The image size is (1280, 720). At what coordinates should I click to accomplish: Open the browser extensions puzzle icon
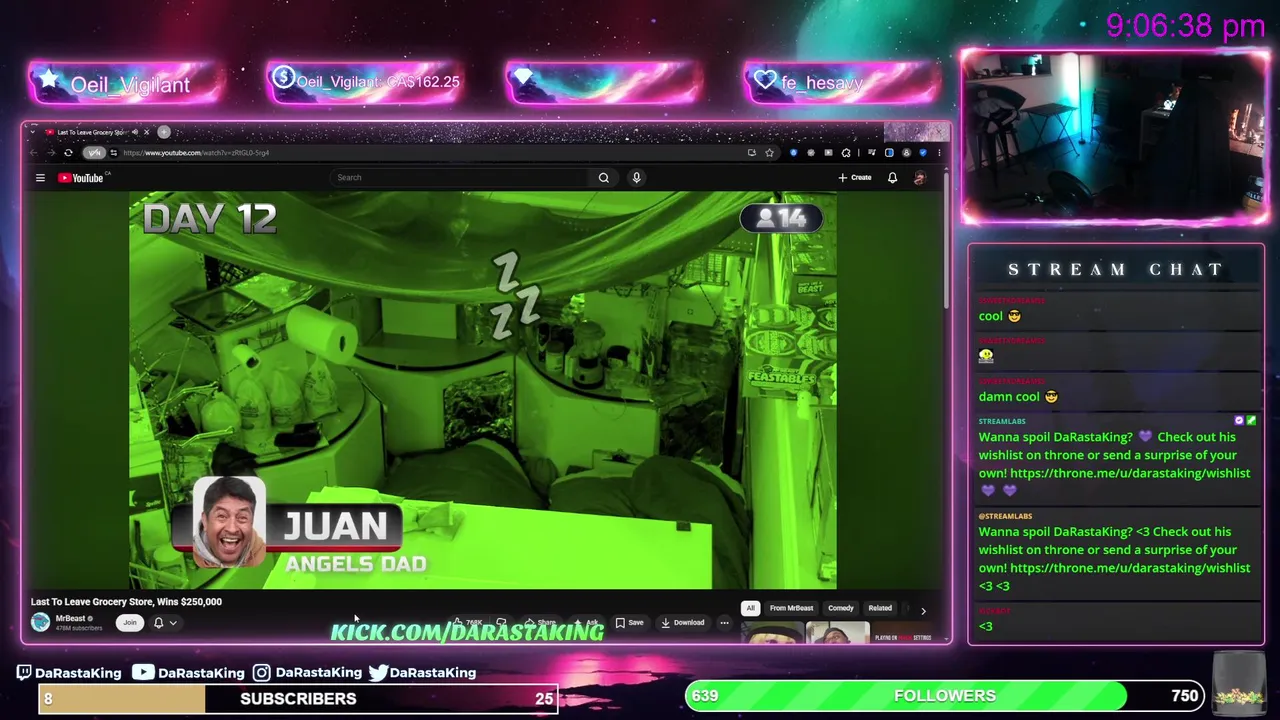tap(846, 153)
